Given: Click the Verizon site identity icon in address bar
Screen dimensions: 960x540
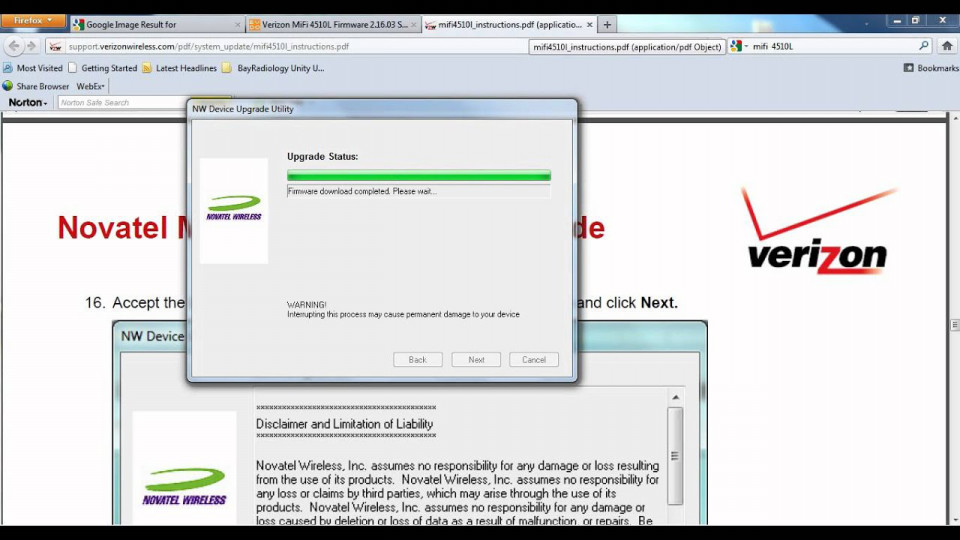Looking at the screenshot, I should coord(55,47).
